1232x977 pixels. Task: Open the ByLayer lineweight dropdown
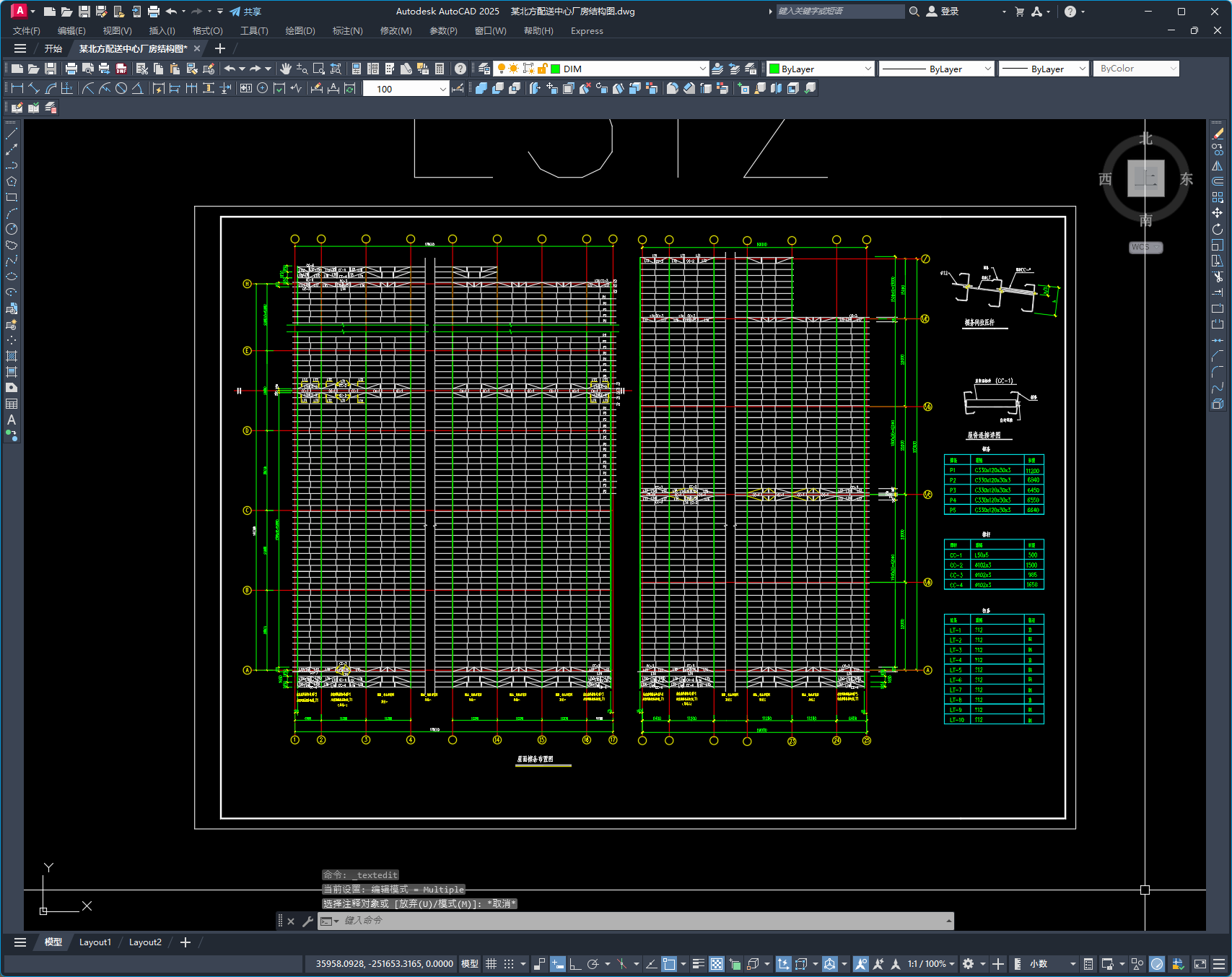tap(1082, 69)
